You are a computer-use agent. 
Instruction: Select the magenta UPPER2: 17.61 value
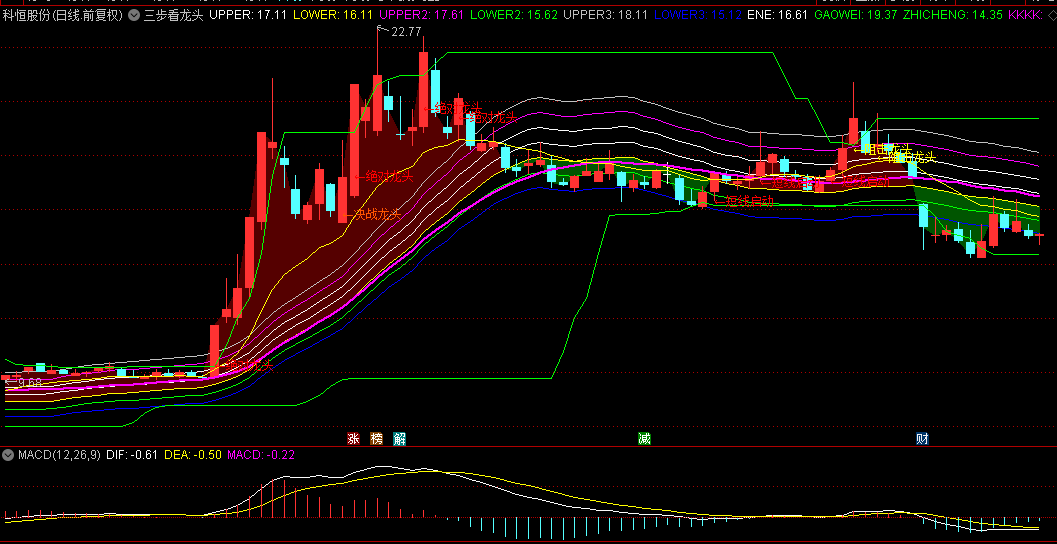(x=422, y=15)
